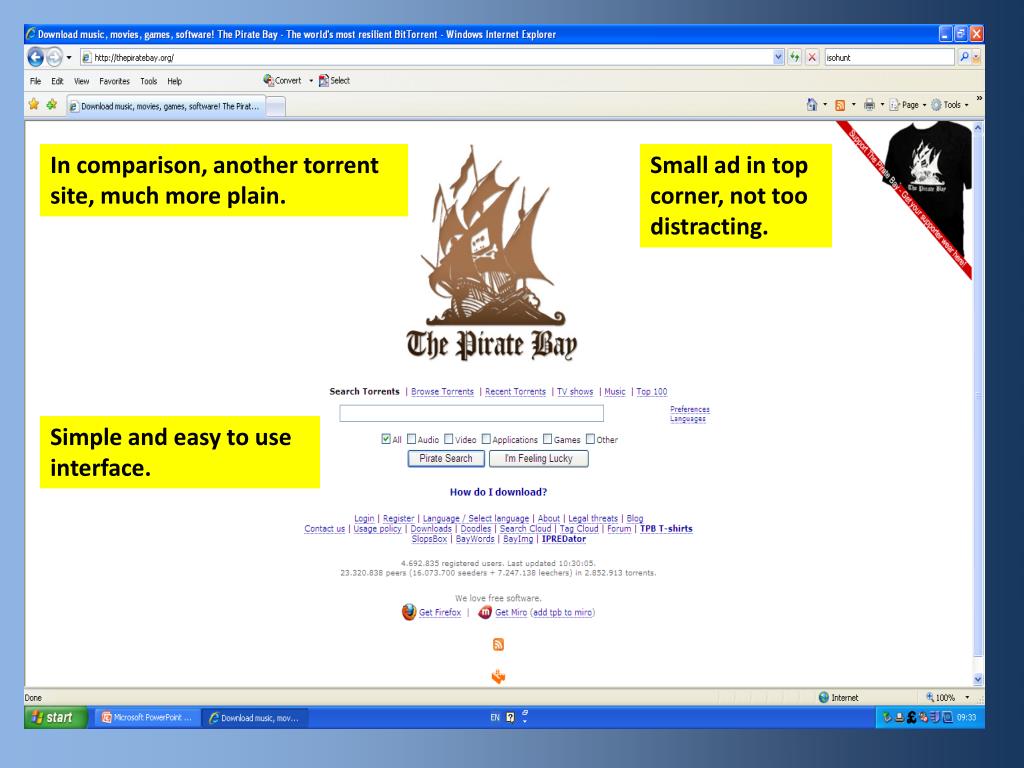
Task: Open the TPB T-shirts link
Action: [x=666, y=529]
